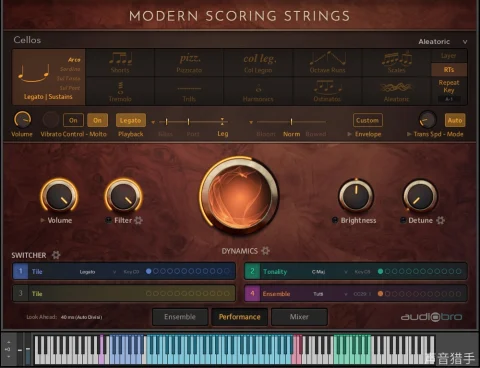Switch to the Mixer tab
The width and height of the screenshot is (480, 368).
click(x=299, y=317)
